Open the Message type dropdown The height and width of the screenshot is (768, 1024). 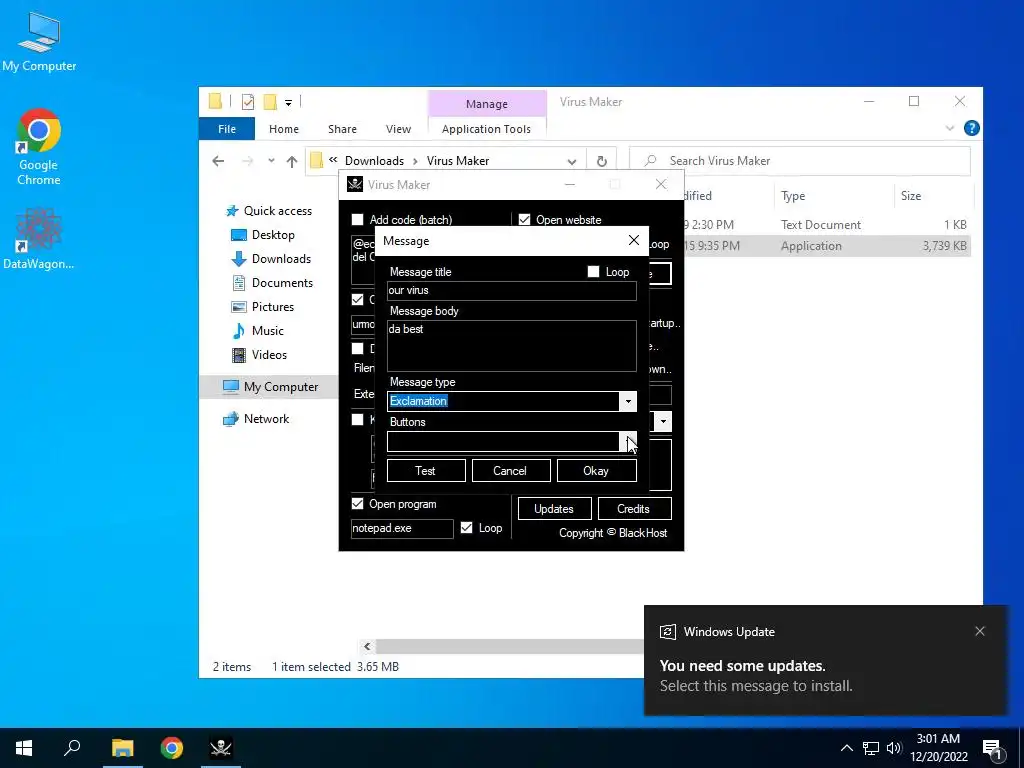coord(628,401)
